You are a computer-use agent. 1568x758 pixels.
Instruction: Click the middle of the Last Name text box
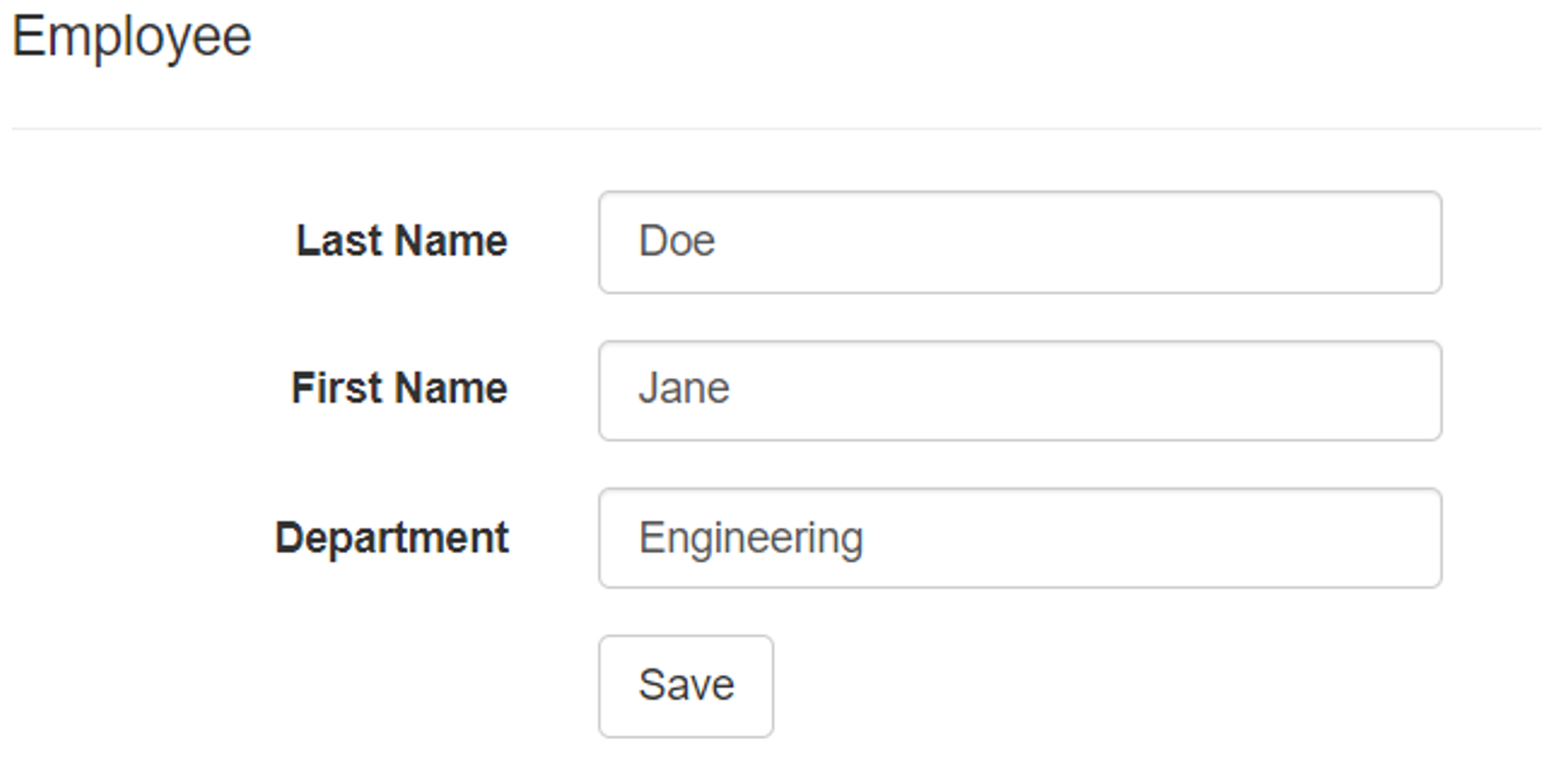pyautogui.click(x=1019, y=242)
